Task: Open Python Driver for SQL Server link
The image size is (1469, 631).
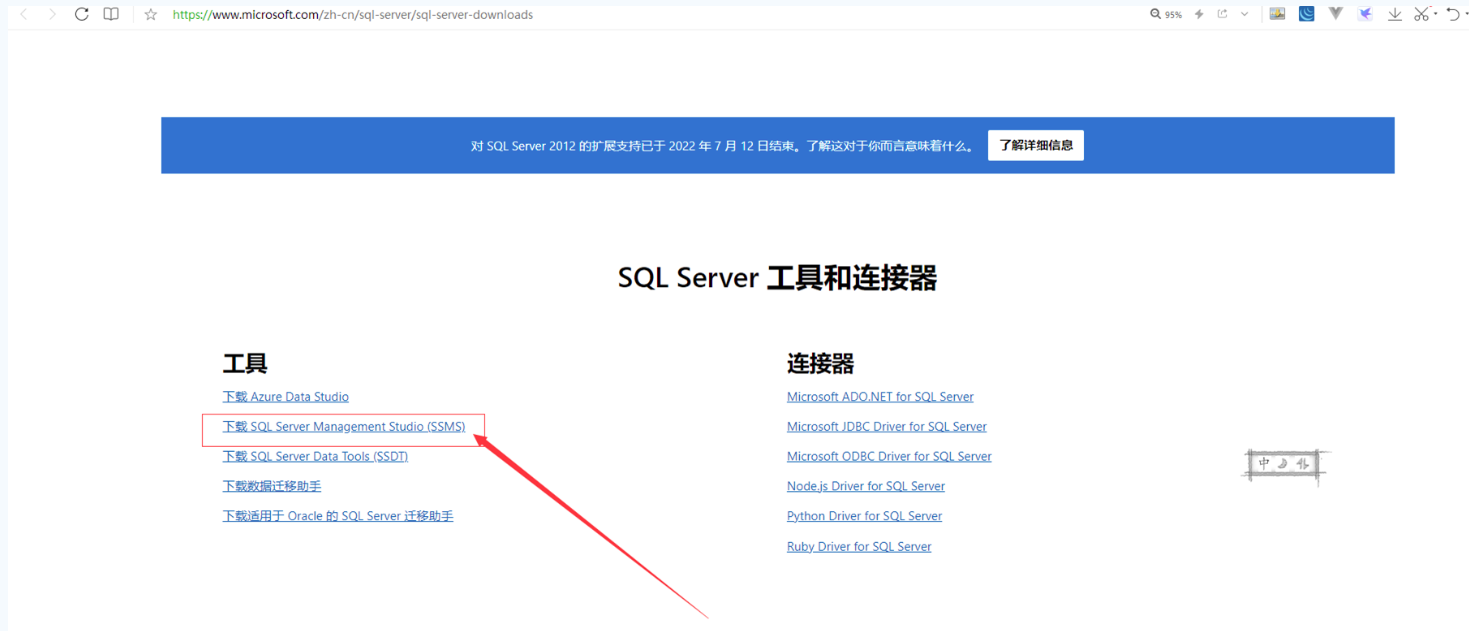Action: [x=865, y=516]
